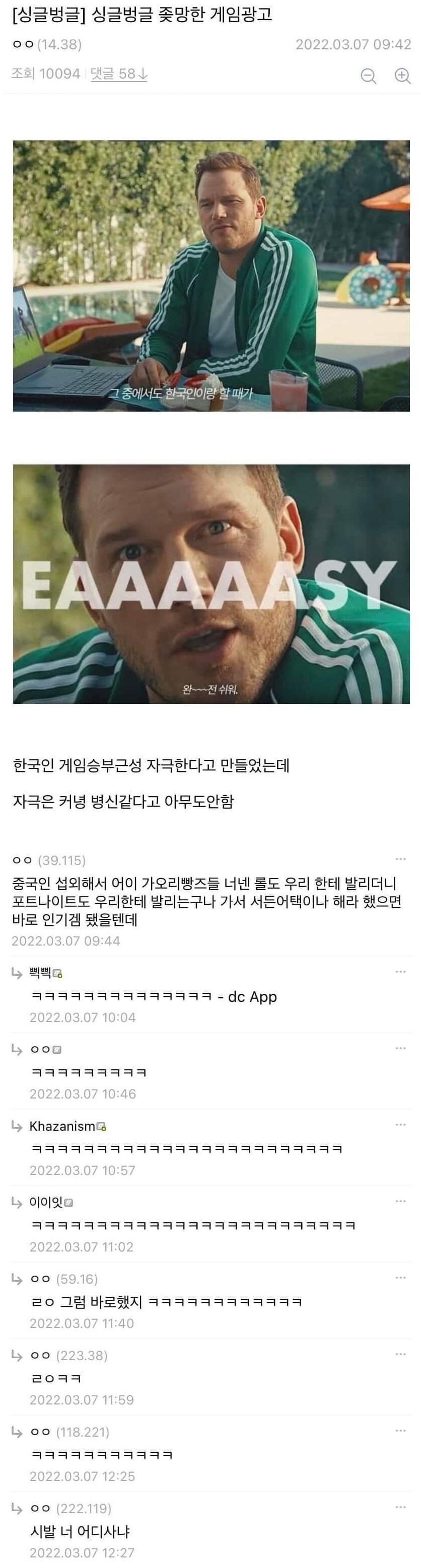Open the Chris Pratt poolside ad image
This screenshot has height=1568, width=421.
pos(212,276)
